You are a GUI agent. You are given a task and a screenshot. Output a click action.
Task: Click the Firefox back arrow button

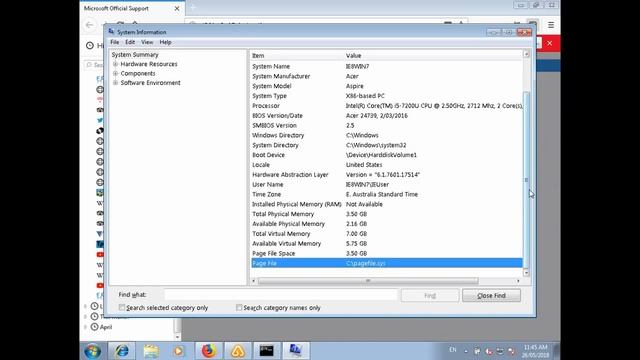click(x=89, y=25)
